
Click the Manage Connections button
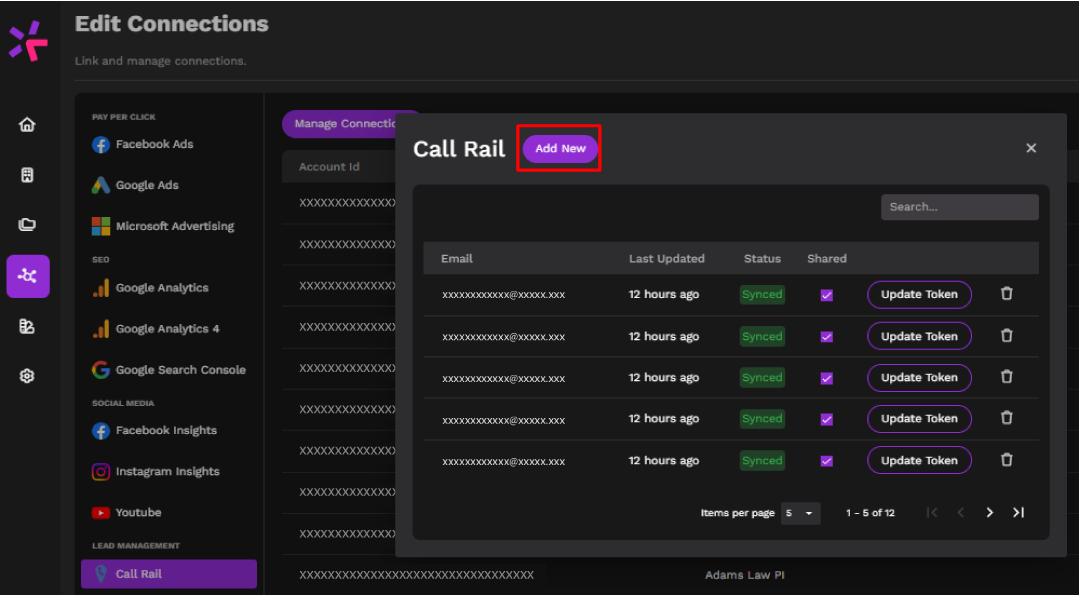click(339, 124)
